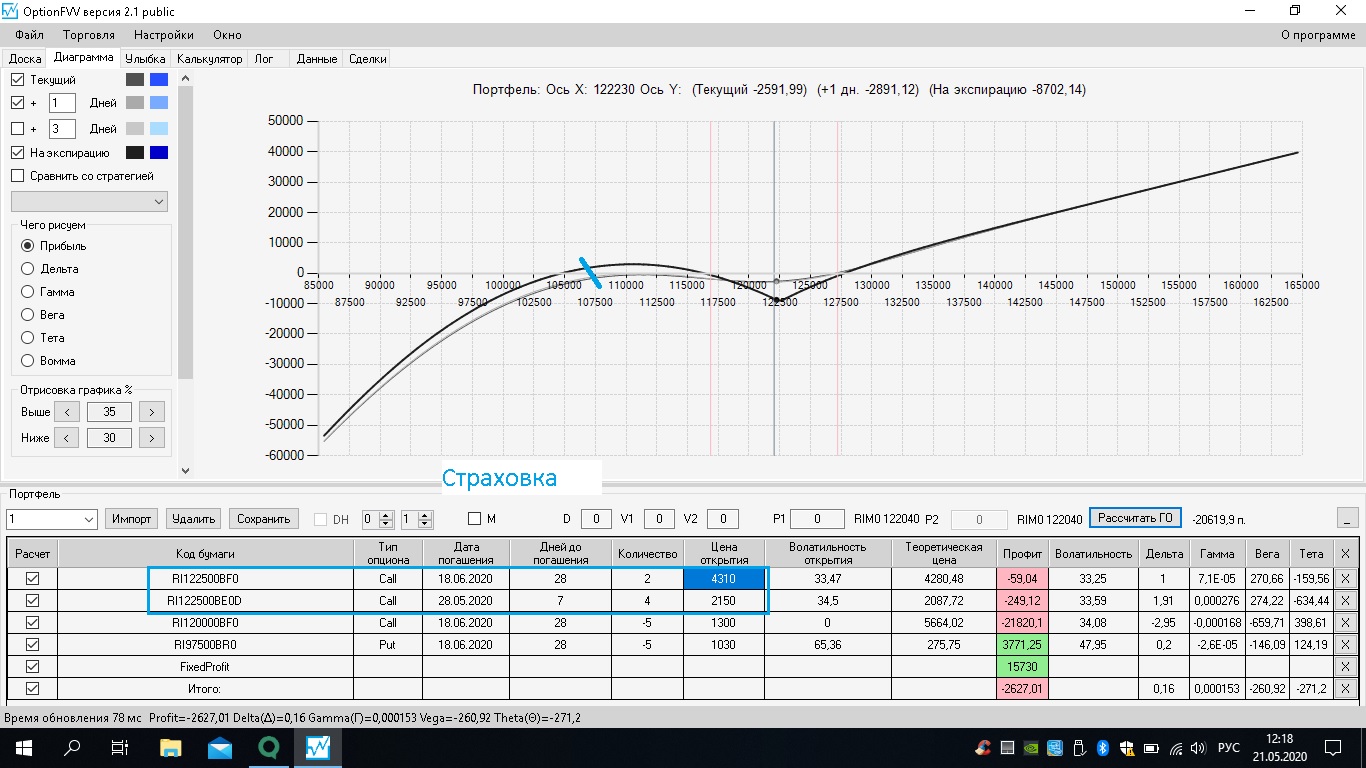Toggle the 'Текущий' curve checkbox
This screenshot has width=1366, height=768.
tap(17, 79)
